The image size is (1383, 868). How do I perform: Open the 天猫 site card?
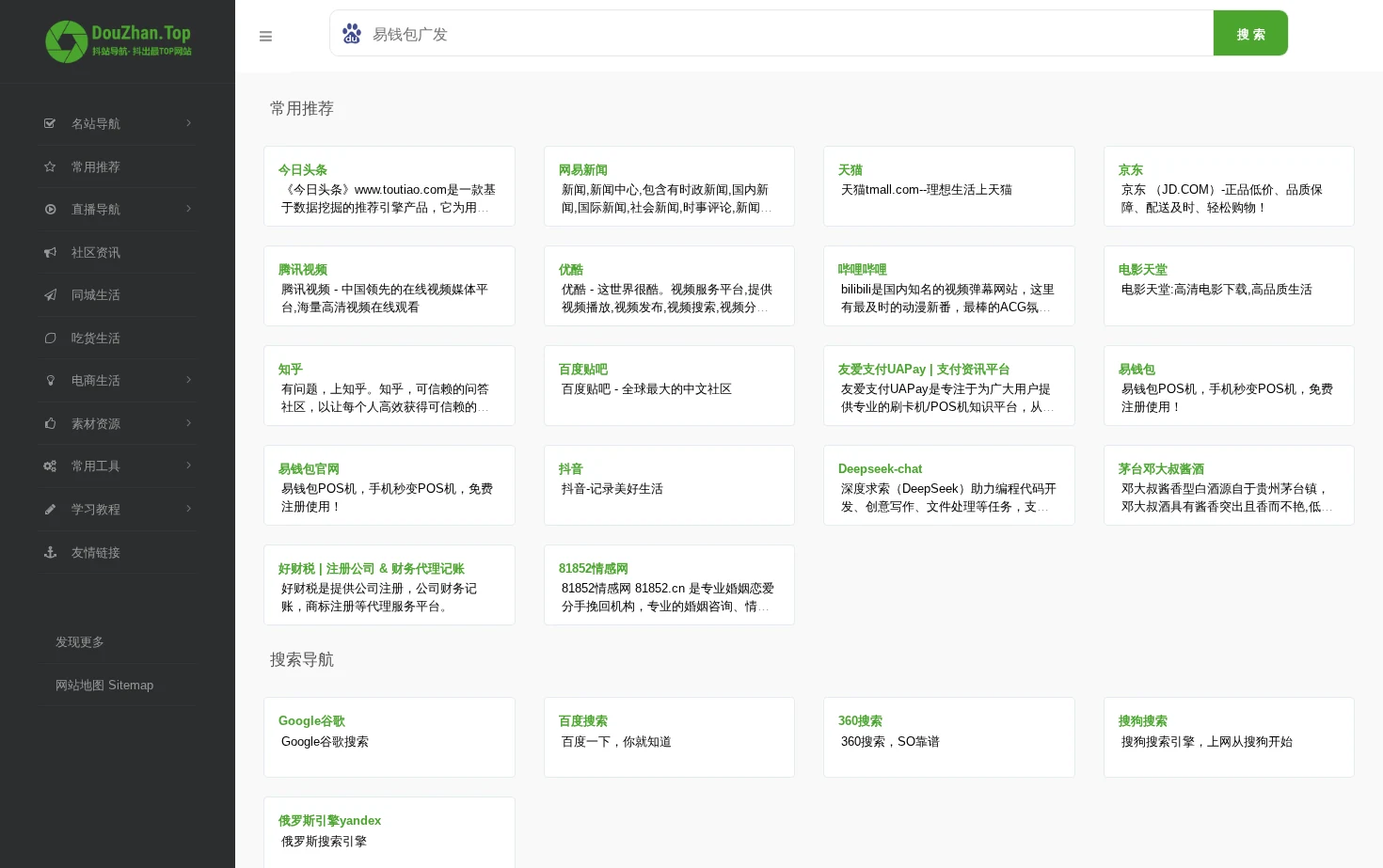(949, 186)
